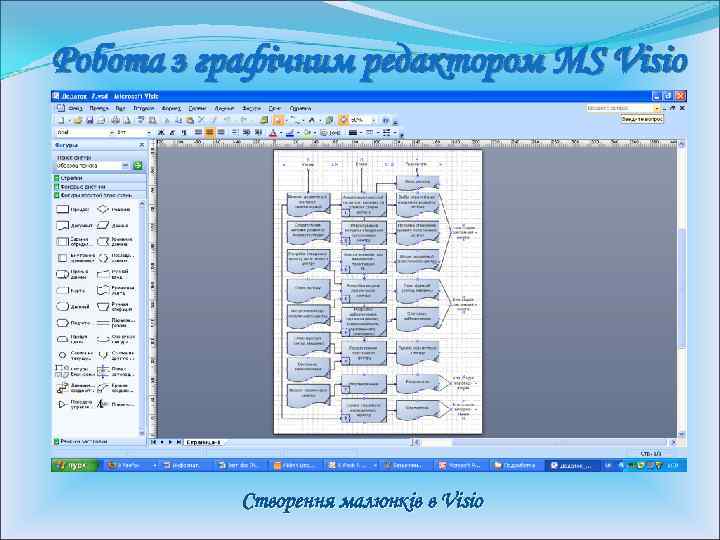Open the Вставка menu
This screenshot has height=540, width=720.
[144, 108]
